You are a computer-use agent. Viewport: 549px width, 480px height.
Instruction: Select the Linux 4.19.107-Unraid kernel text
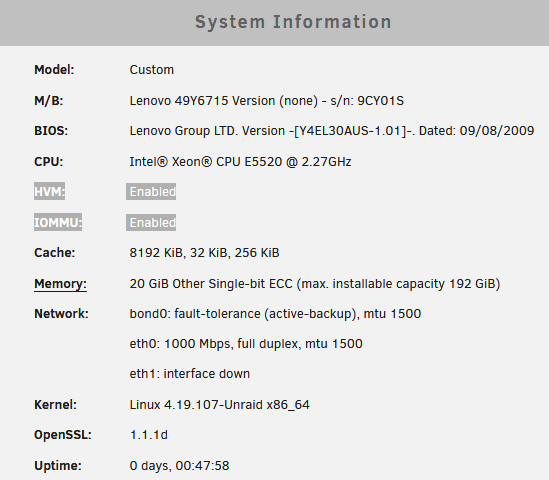[220, 405]
